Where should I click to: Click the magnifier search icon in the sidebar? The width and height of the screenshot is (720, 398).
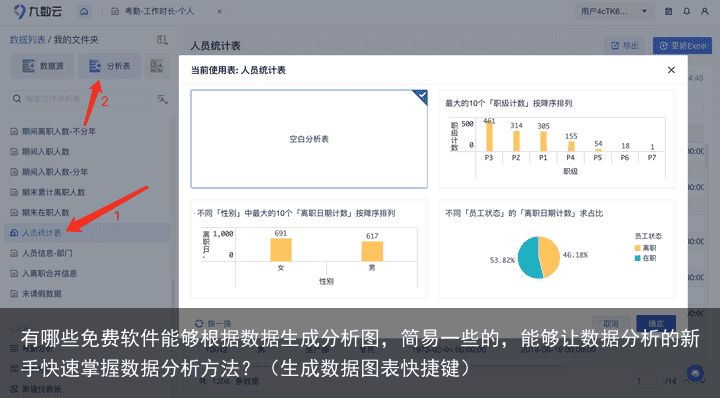17,99
